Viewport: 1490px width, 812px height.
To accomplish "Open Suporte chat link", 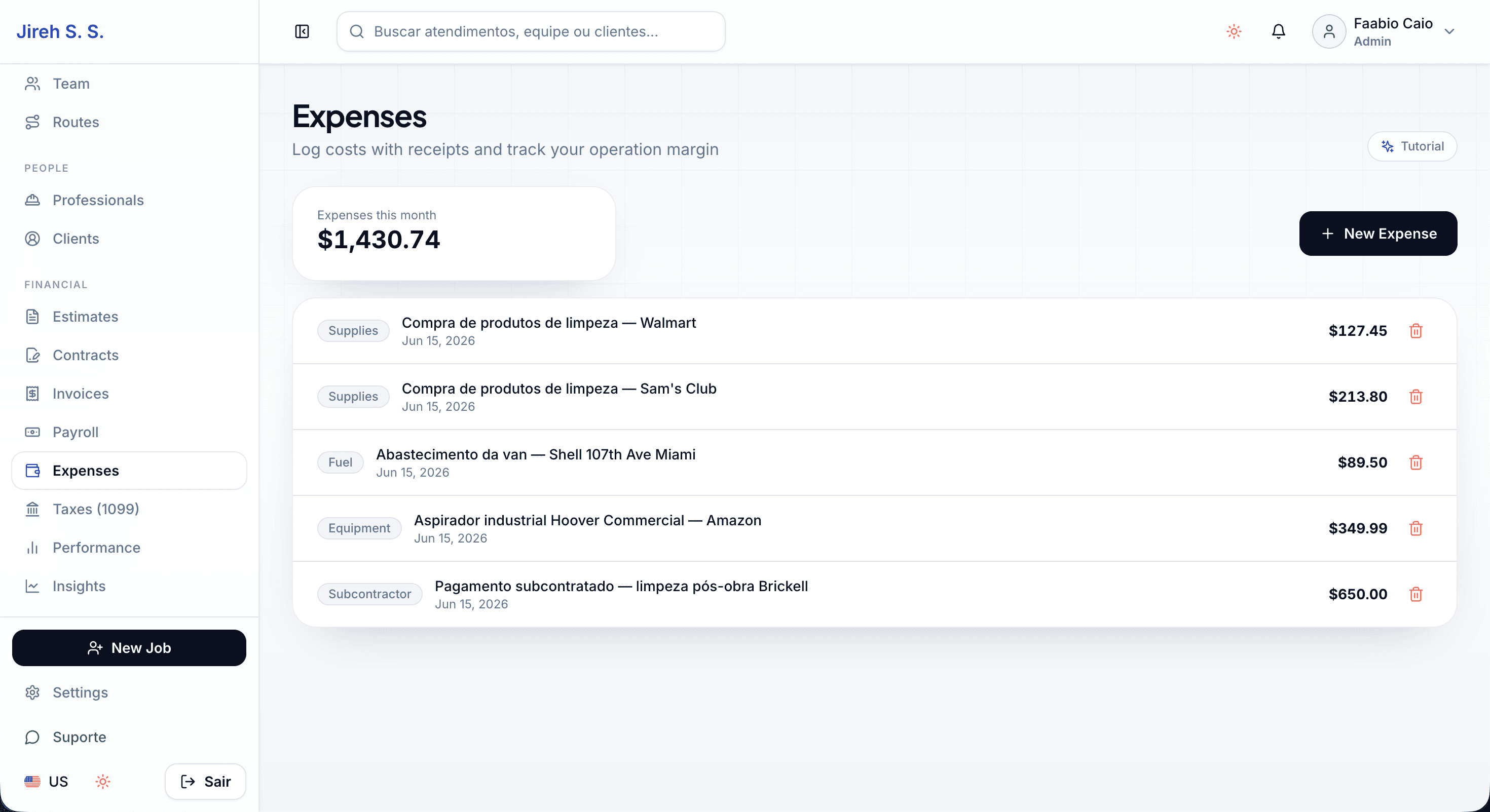I will [x=129, y=737].
